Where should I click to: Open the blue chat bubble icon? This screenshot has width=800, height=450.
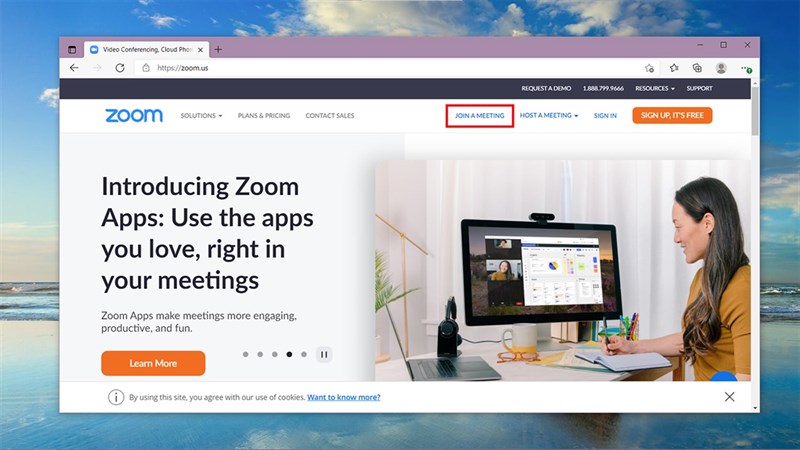coord(724,377)
